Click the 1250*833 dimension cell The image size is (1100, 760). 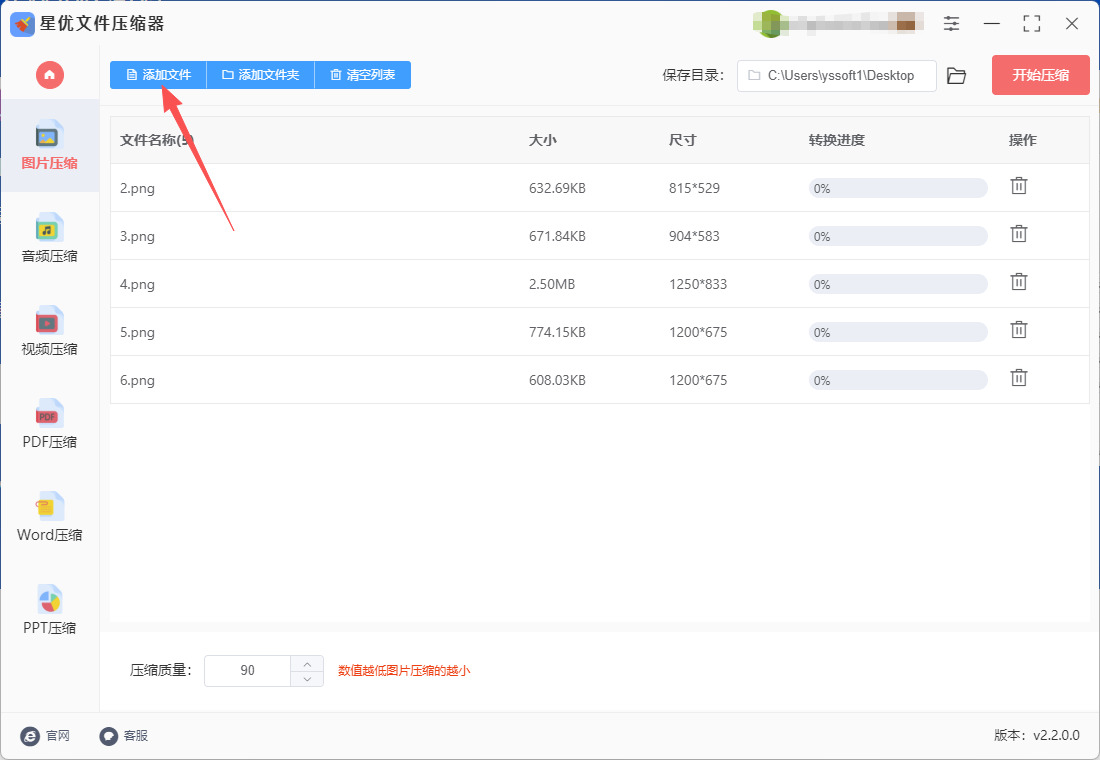[698, 284]
